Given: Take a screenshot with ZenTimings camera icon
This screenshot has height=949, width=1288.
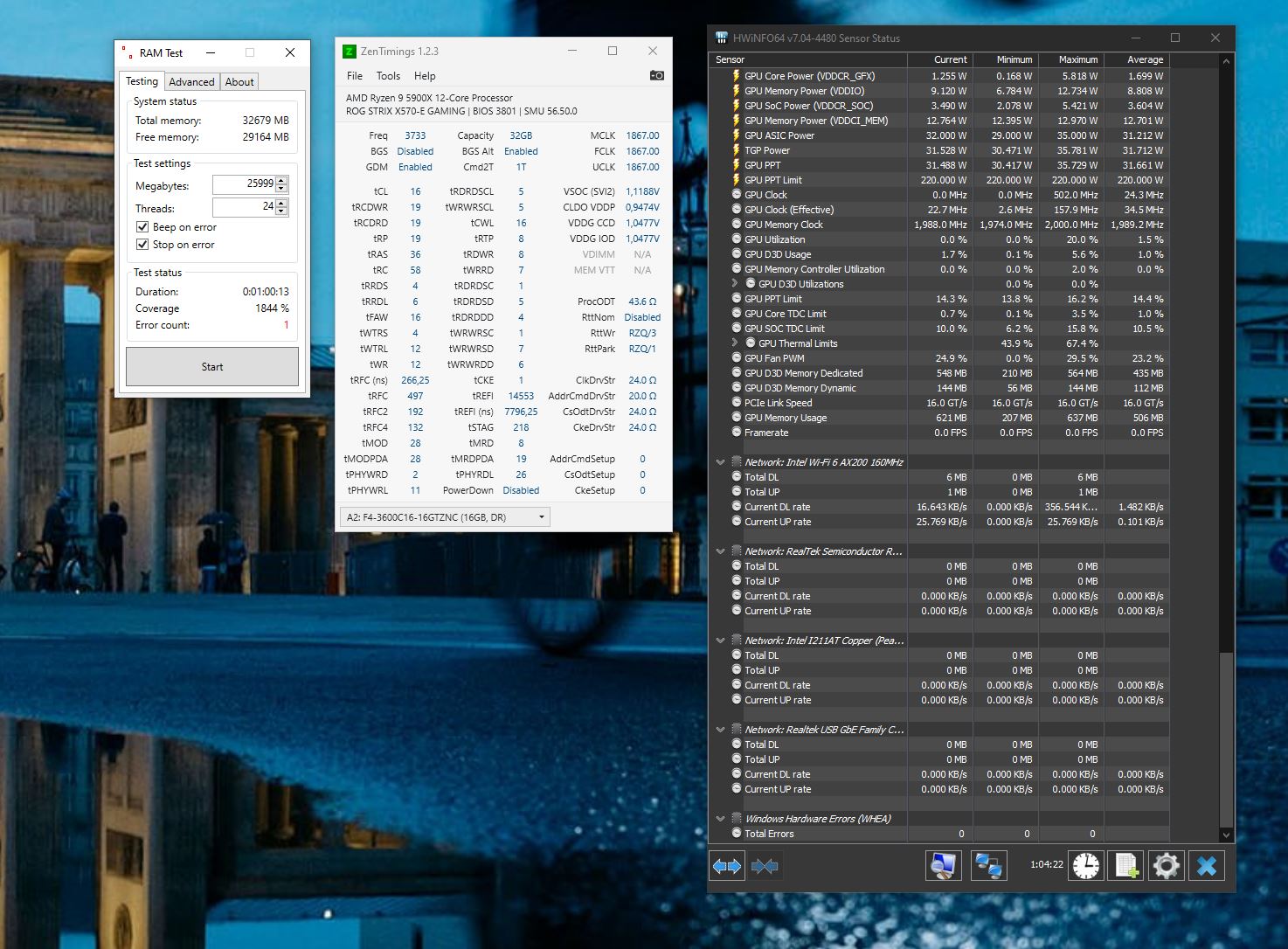Looking at the screenshot, I should coord(657,76).
